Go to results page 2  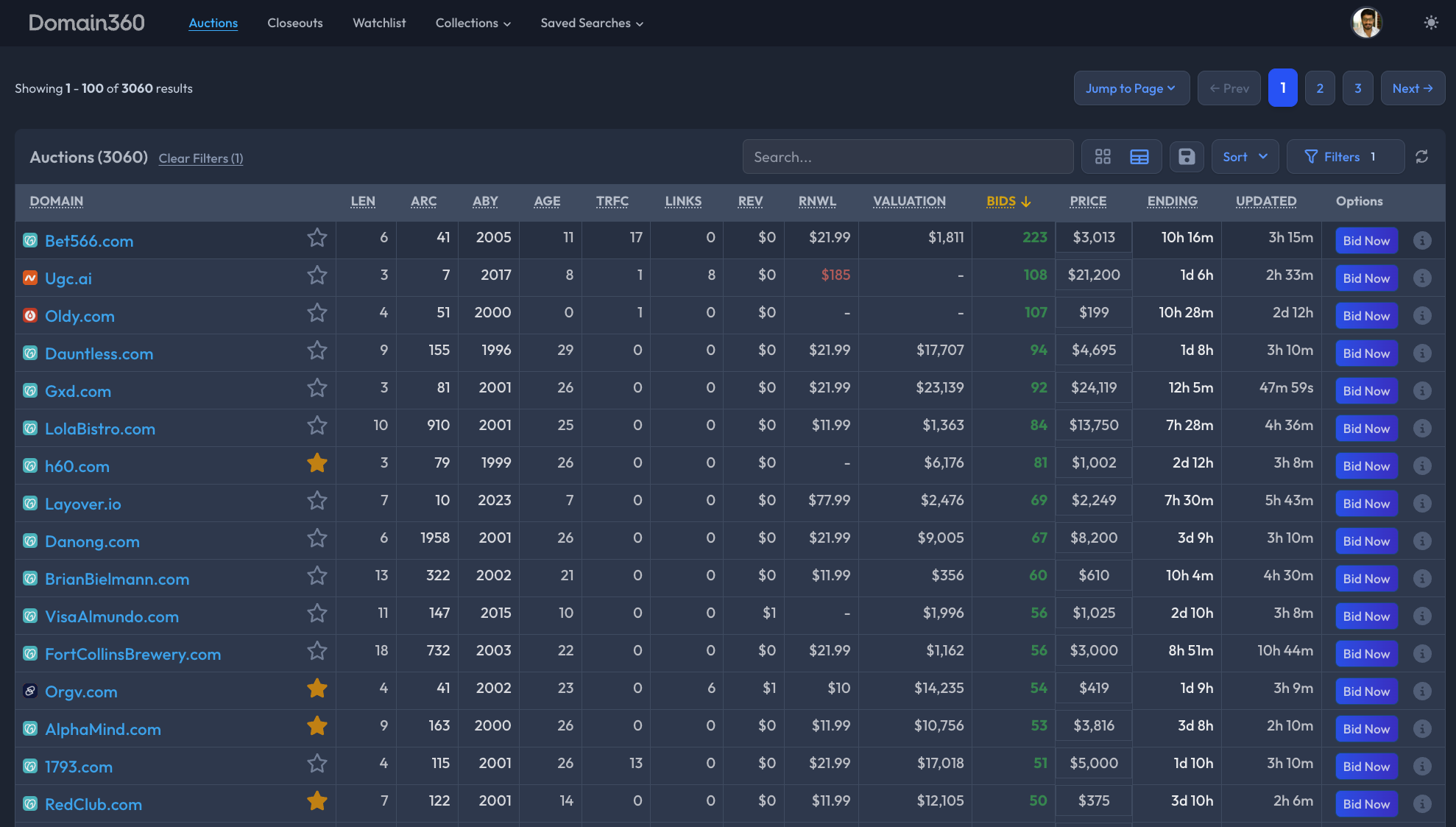click(x=1320, y=88)
